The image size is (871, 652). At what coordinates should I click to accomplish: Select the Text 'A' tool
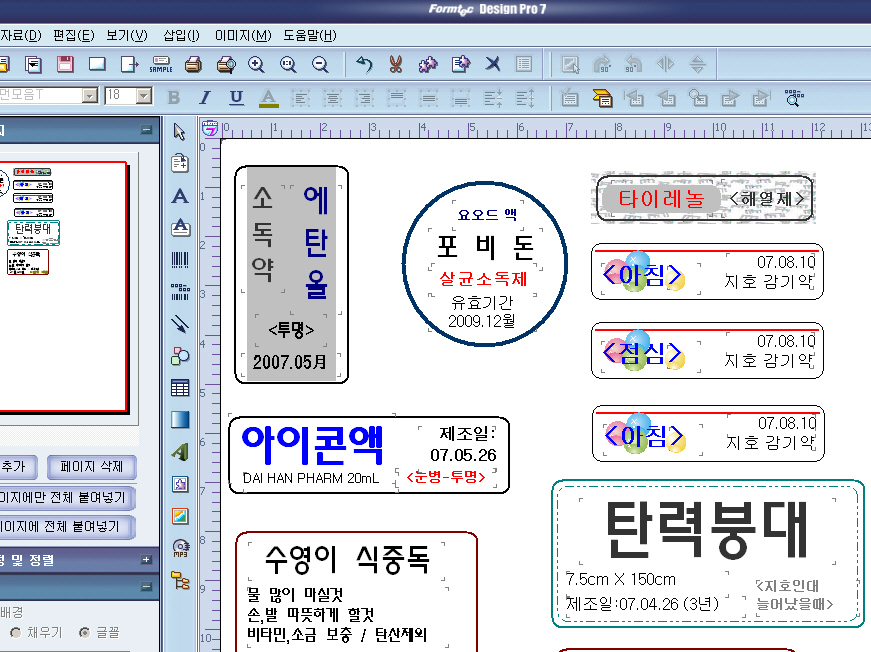(x=179, y=195)
